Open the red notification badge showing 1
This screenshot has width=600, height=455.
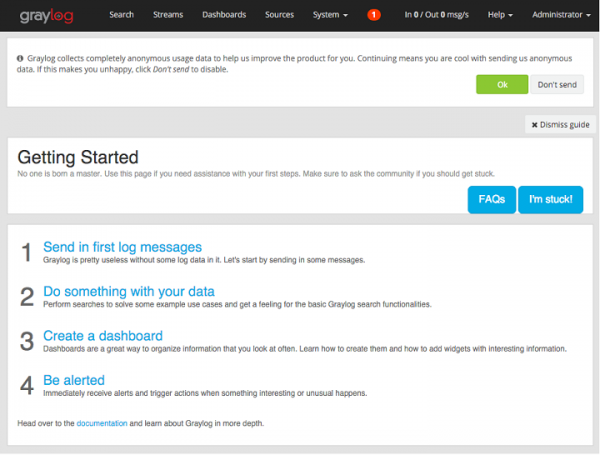tap(374, 15)
